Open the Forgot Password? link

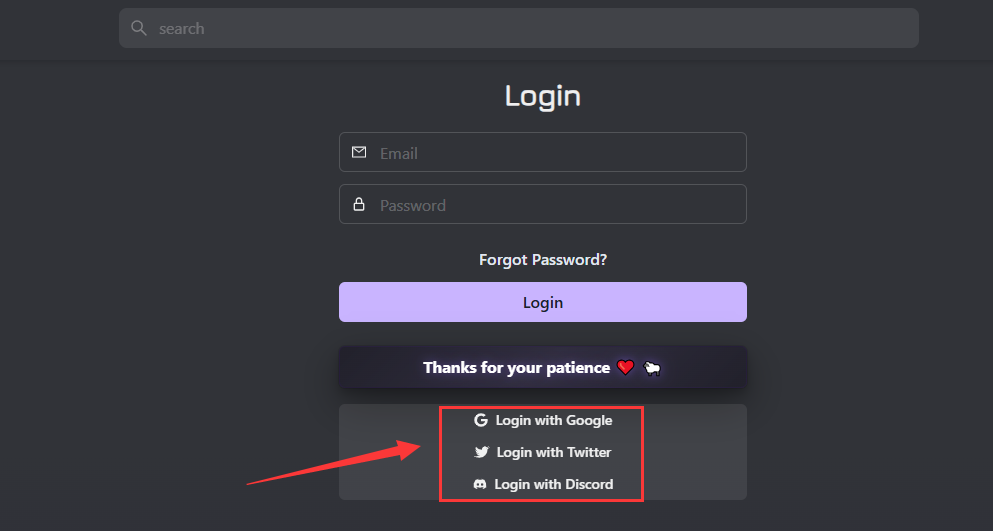(x=543, y=260)
